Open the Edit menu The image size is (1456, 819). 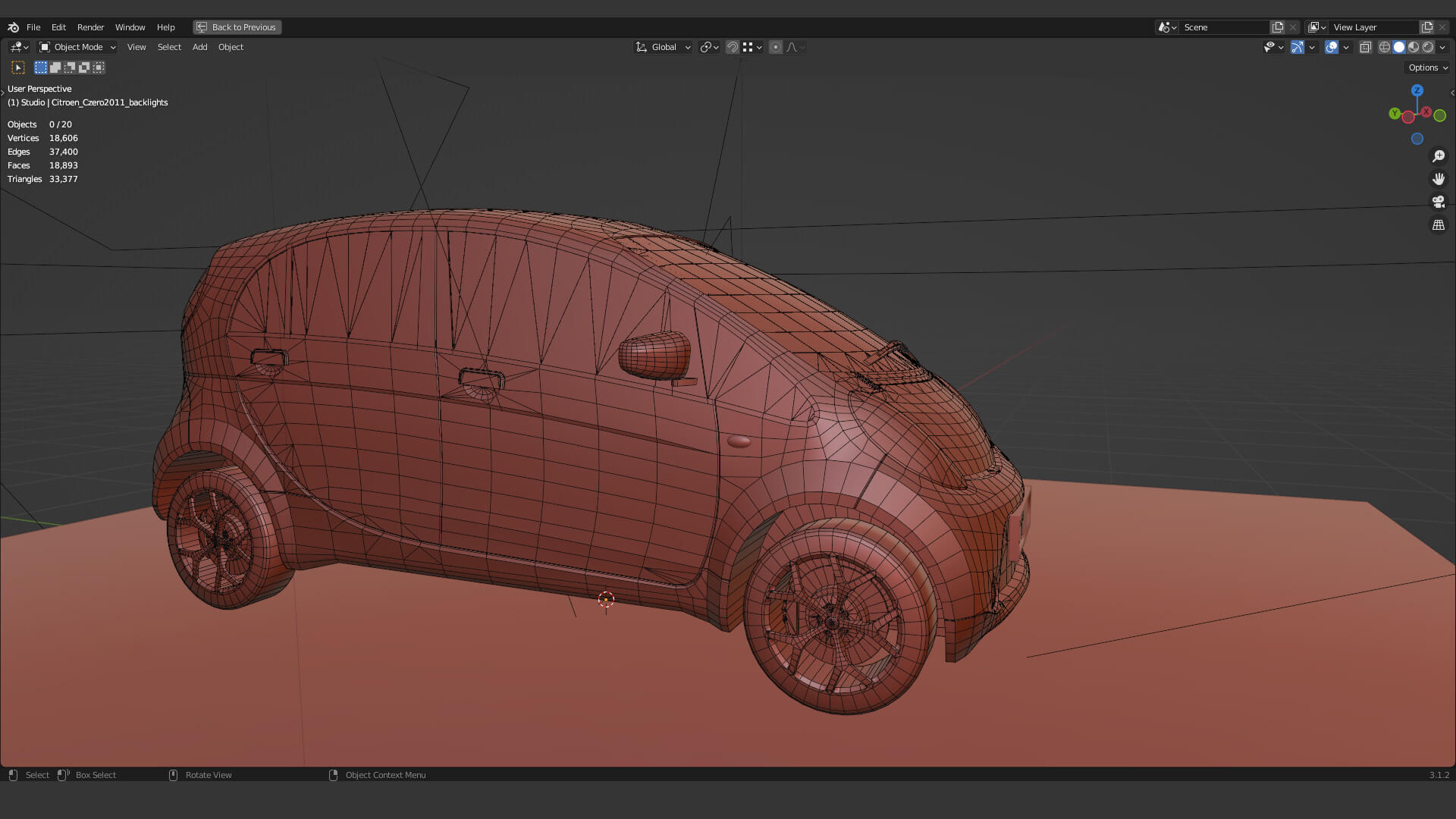pos(58,27)
